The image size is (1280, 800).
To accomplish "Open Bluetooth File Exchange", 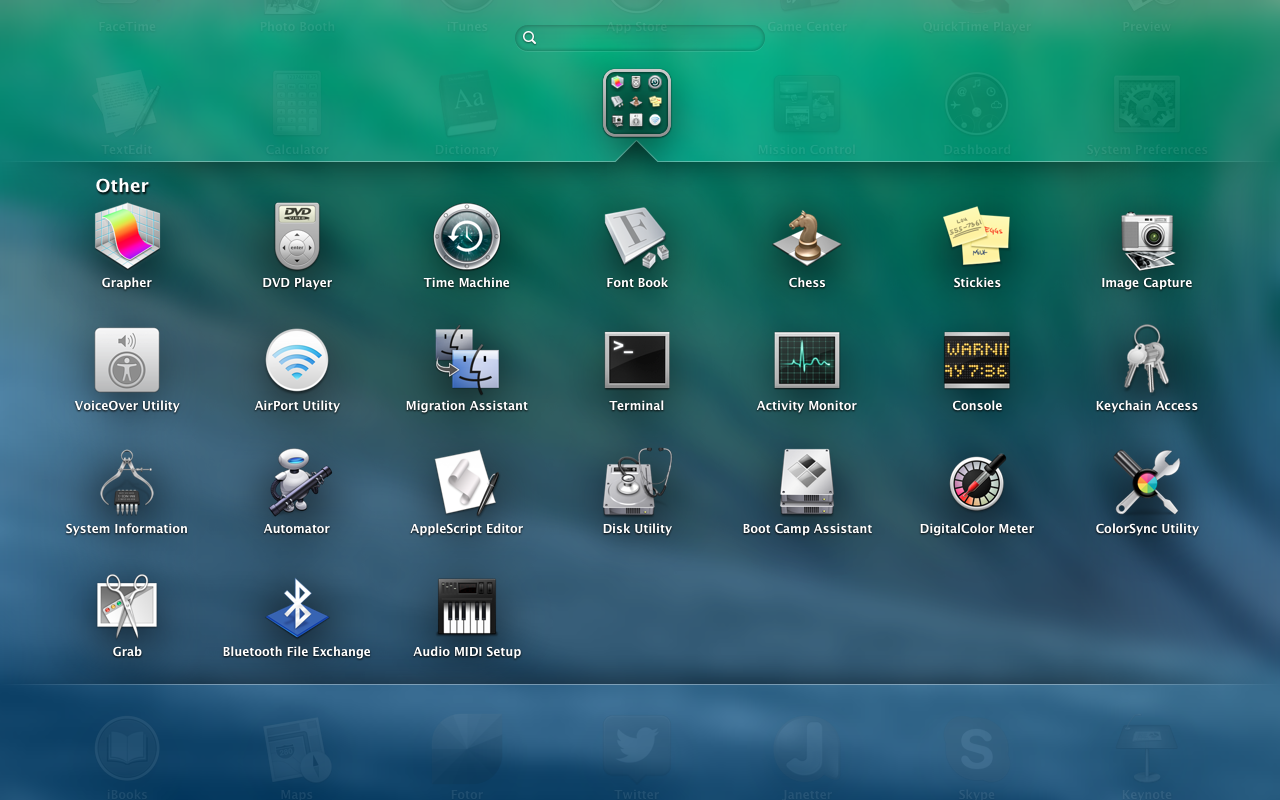I will coord(297,607).
